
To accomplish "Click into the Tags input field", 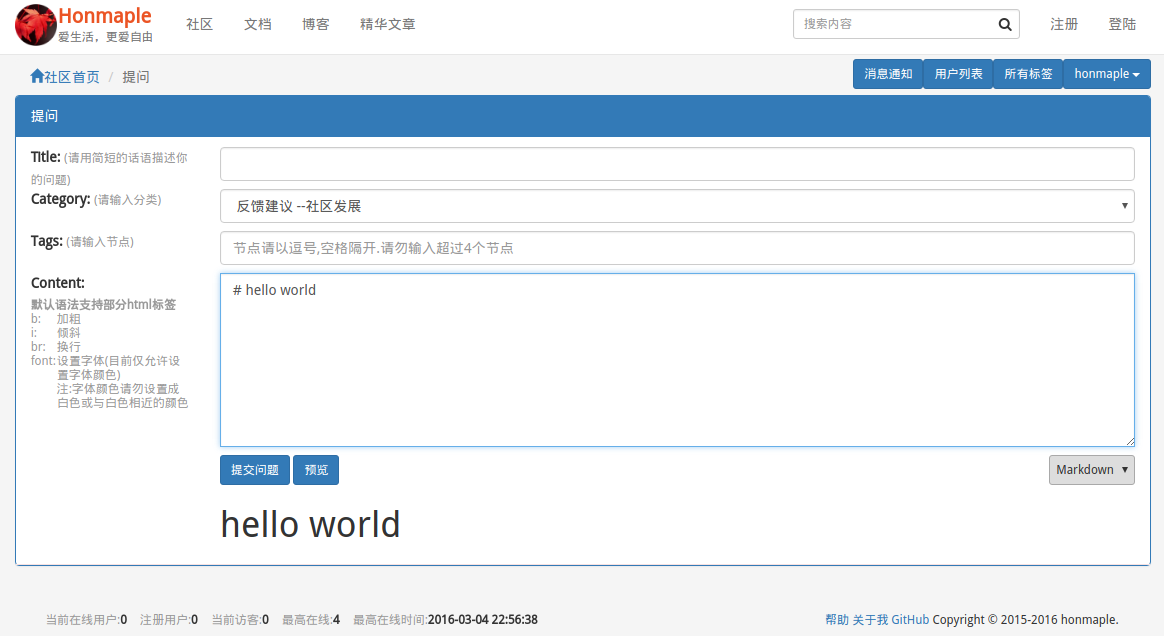I will [x=677, y=248].
